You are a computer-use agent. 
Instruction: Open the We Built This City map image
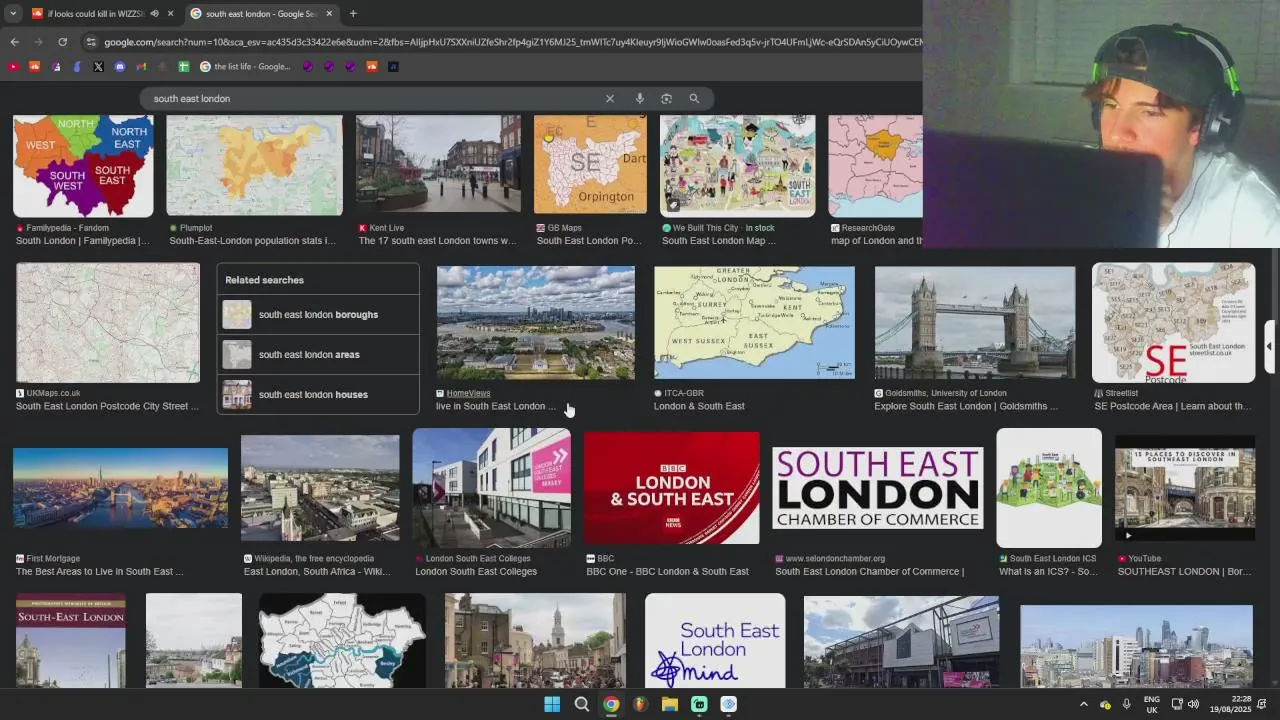point(737,165)
